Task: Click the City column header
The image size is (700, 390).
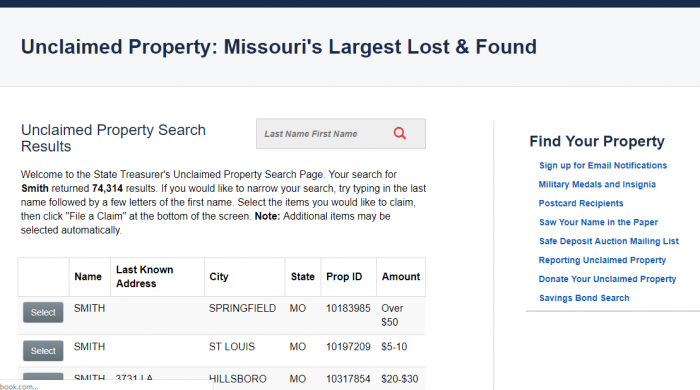Action: (x=219, y=277)
